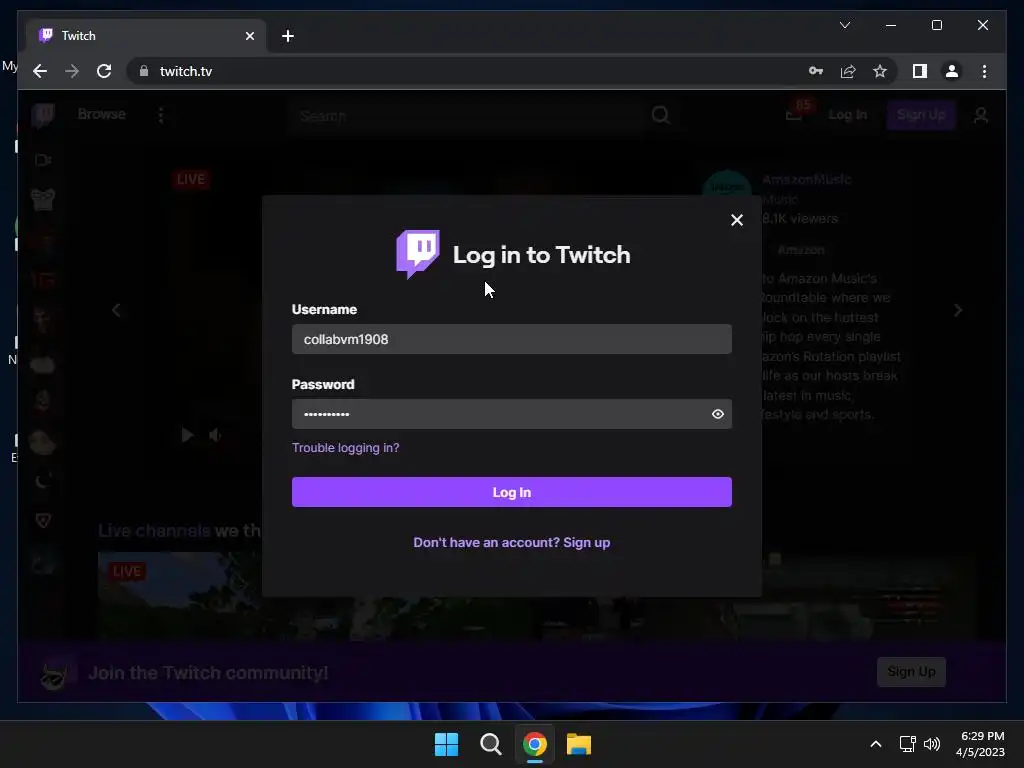Open Twitch notifications inbox icon

tap(793, 115)
